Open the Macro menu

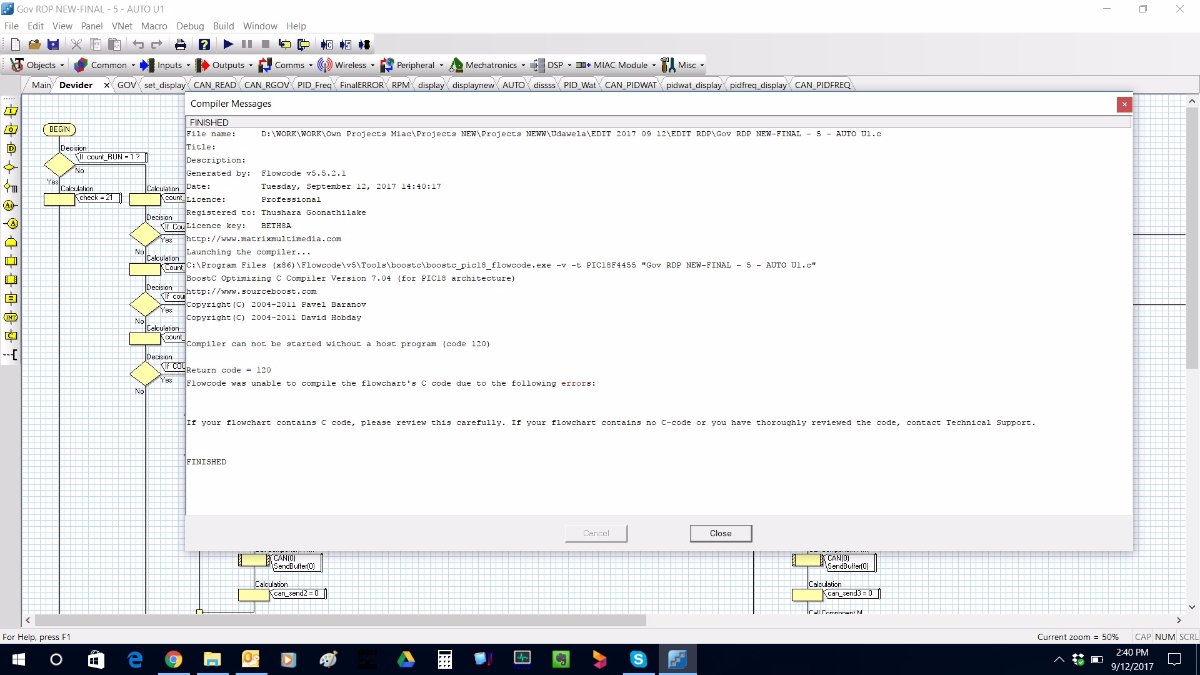pos(154,25)
